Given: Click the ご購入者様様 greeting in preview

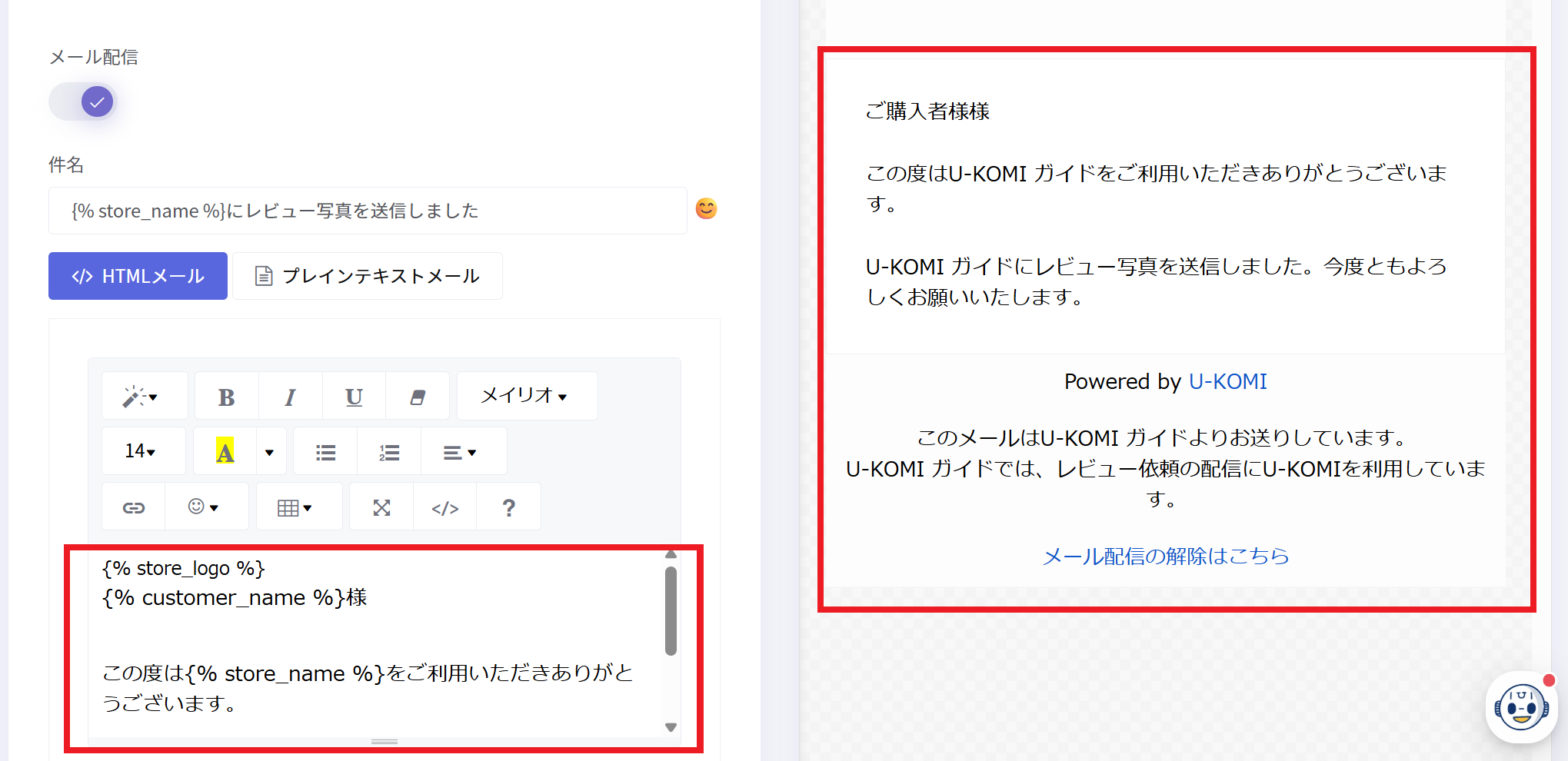Looking at the screenshot, I should click(x=927, y=111).
